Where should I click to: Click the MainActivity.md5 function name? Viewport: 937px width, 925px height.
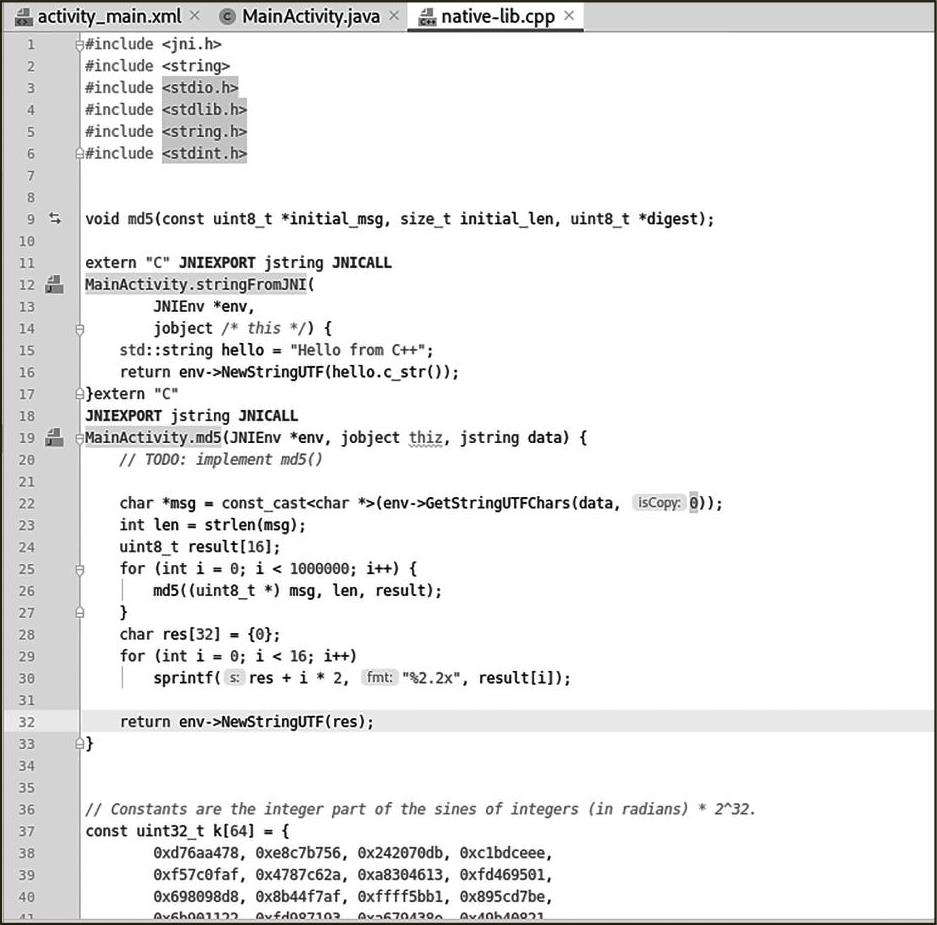click(x=153, y=438)
